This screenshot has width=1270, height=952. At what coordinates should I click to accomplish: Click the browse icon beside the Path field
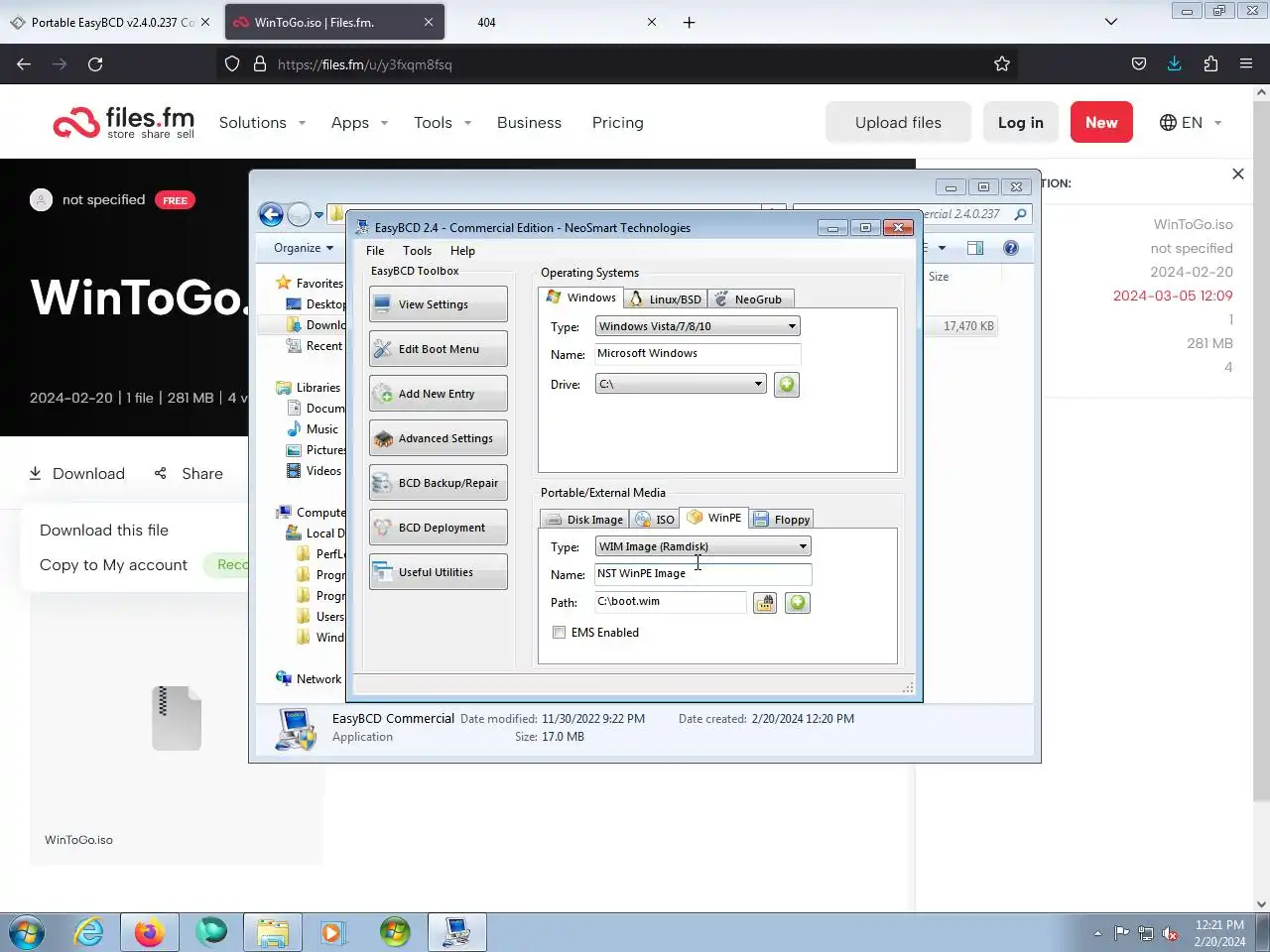coord(765,603)
